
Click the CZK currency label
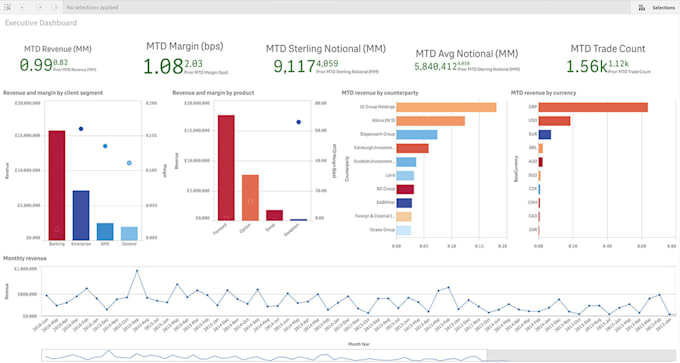pyautogui.click(x=533, y=189)
